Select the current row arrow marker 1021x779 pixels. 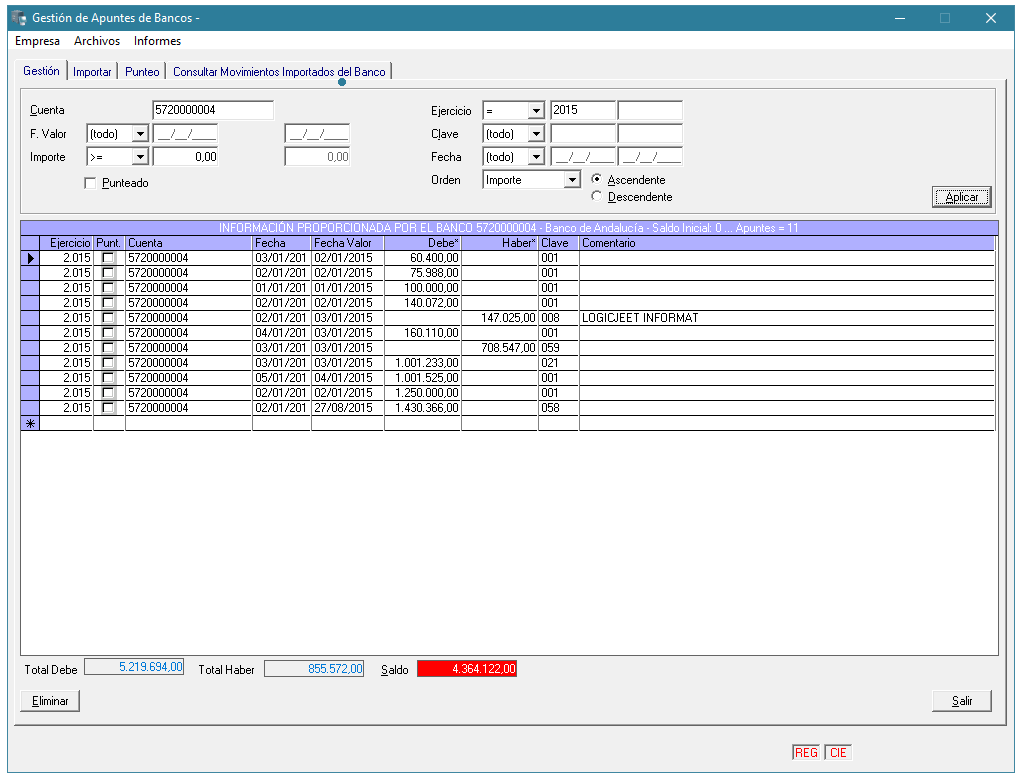(30, 258)
